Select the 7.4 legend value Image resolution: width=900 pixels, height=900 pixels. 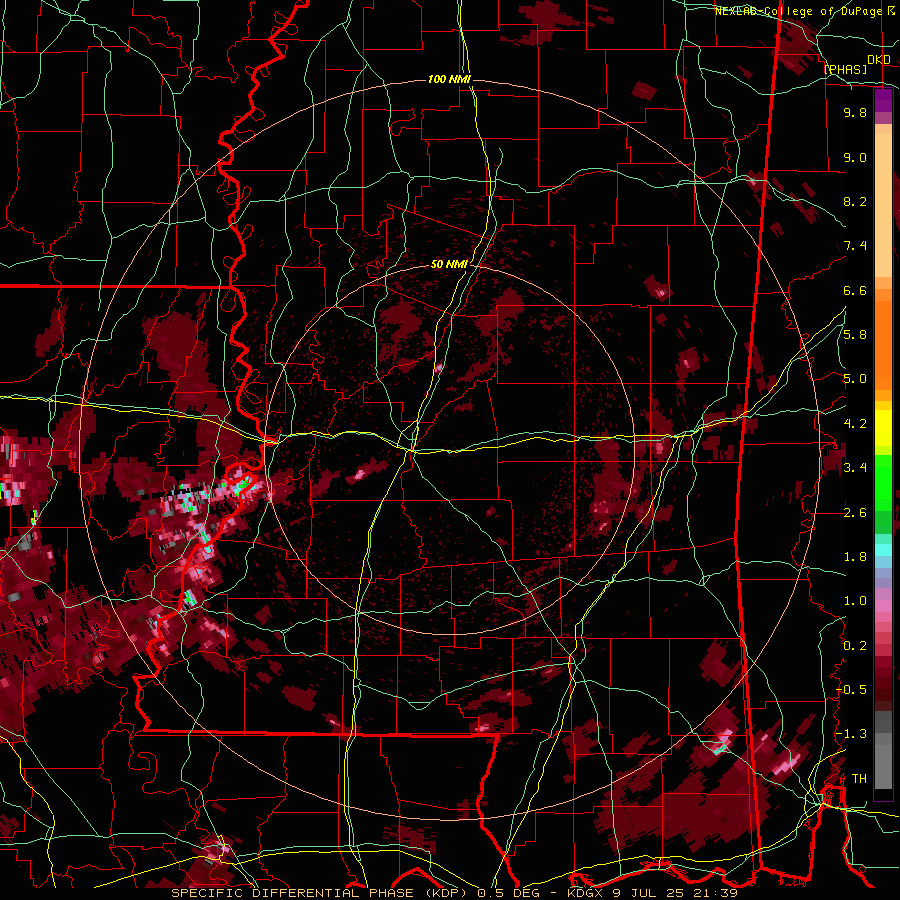855,246
